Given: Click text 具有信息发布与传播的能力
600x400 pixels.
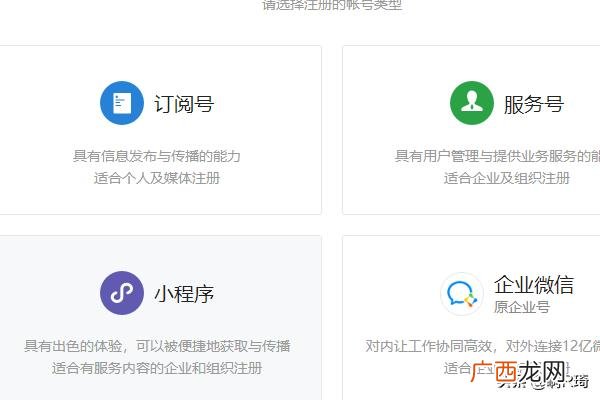Looking at the screenshot, I should pos(157,156).
